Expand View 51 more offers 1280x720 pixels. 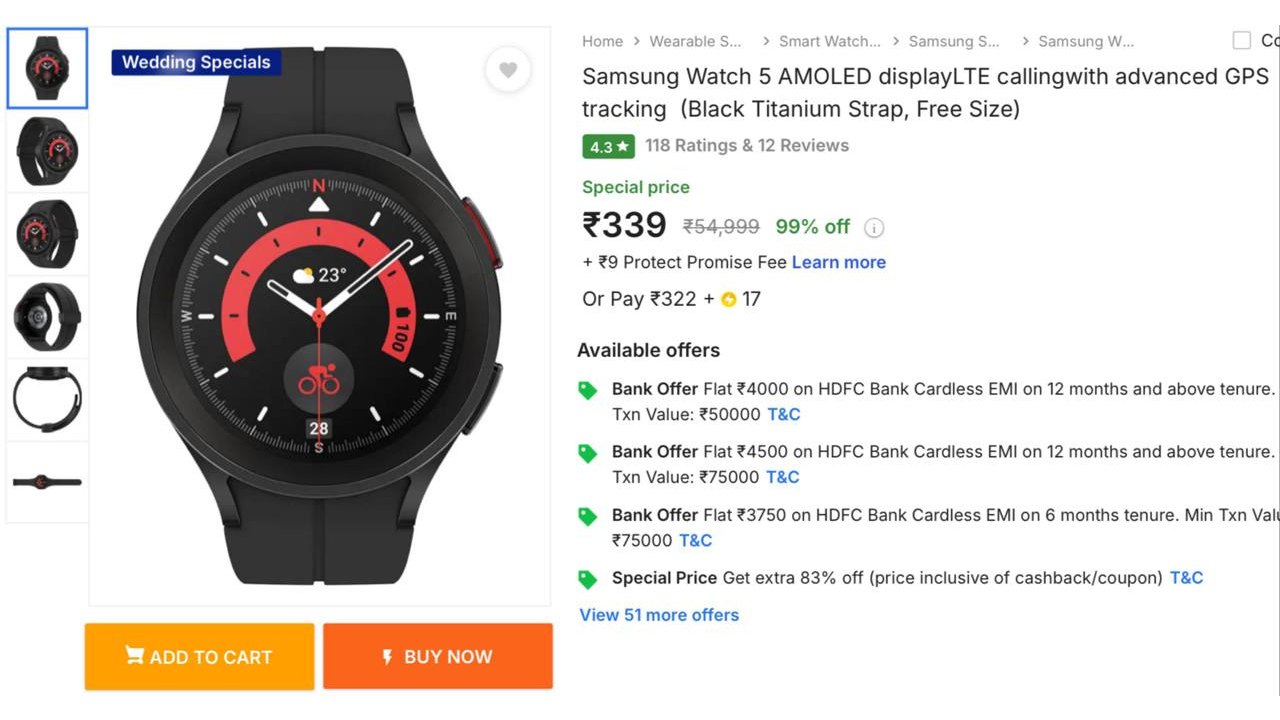659,615
